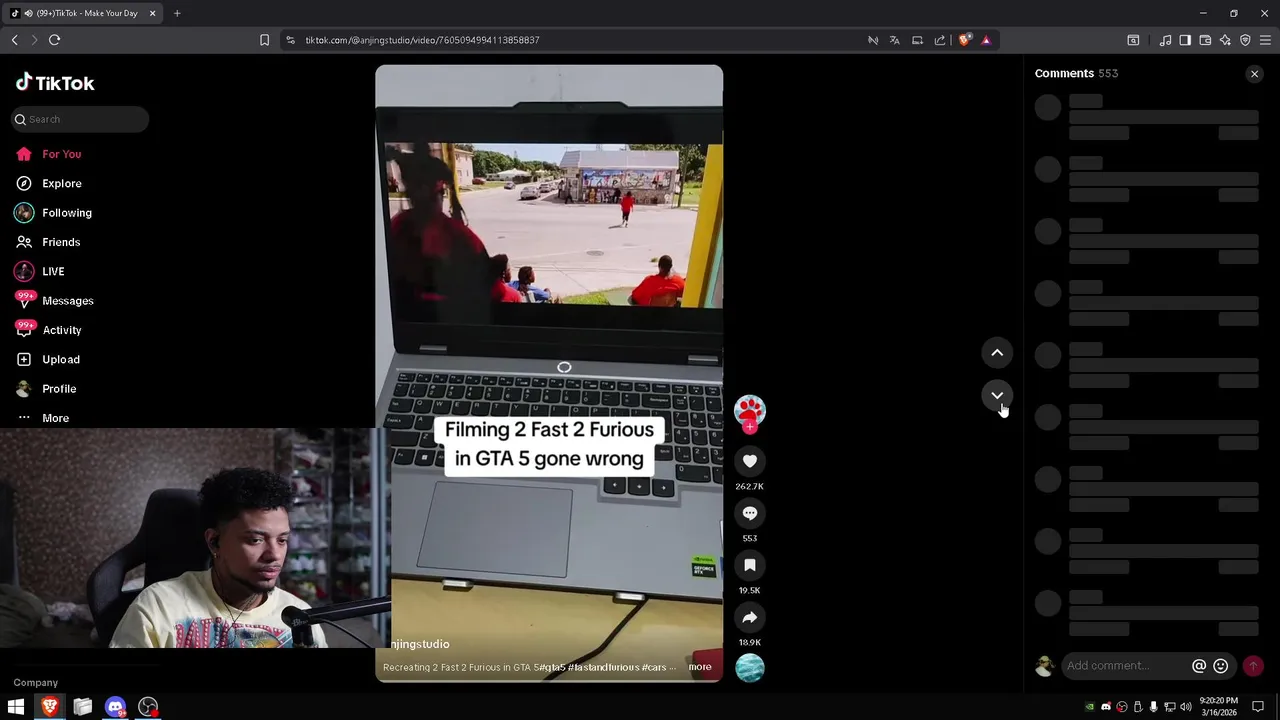The image size is (1280, 720).
Task: Click the tiktok.com address bar URL
Action: point(422,40)
